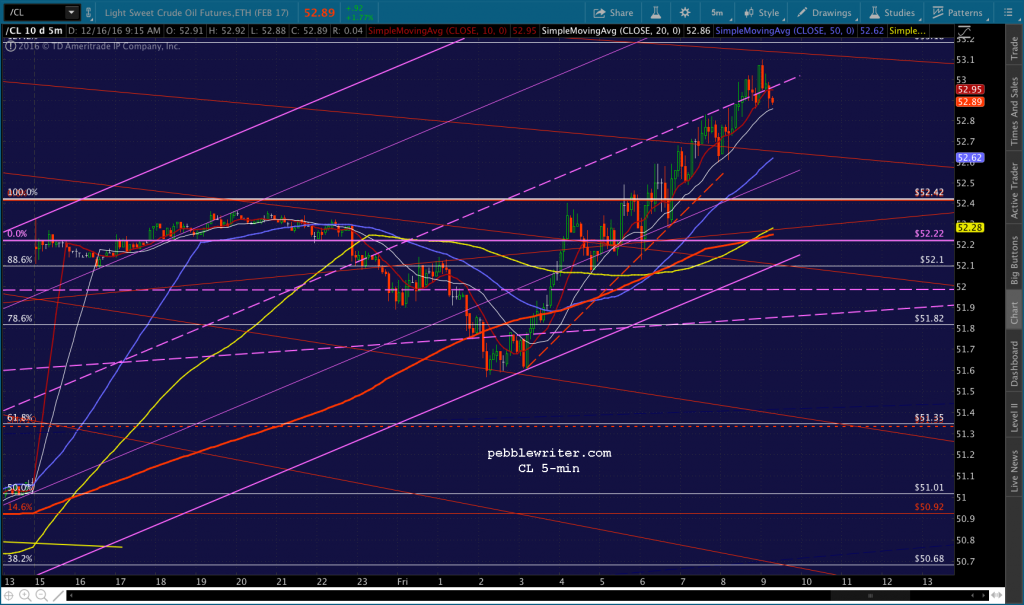Click the zoom in magnifier icon

(25, 595)
